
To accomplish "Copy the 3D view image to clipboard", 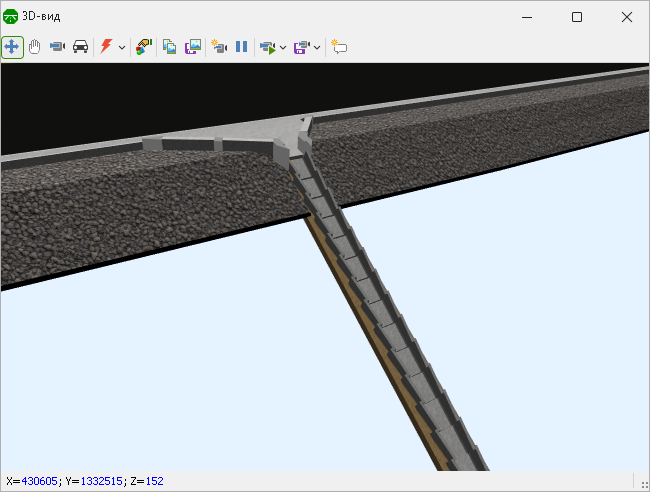I will coord(170,47).
